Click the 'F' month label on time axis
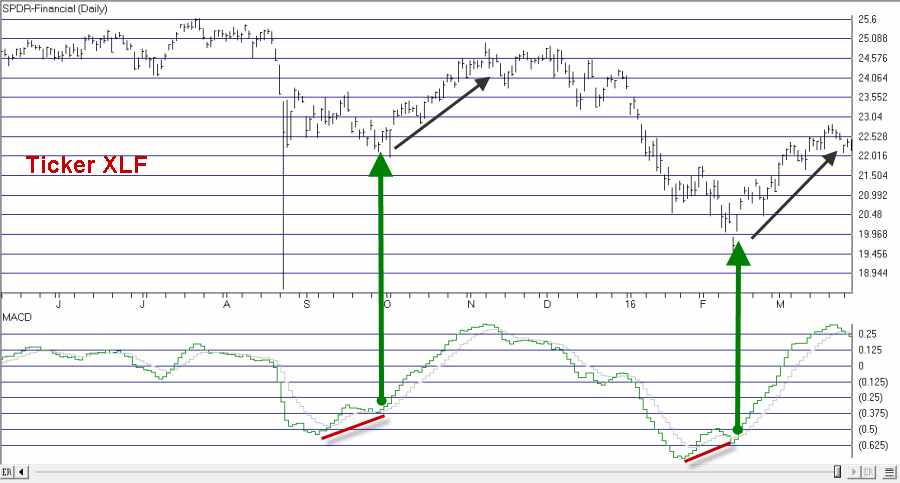This screenshot has width=900, height=483. click(703, 304)
